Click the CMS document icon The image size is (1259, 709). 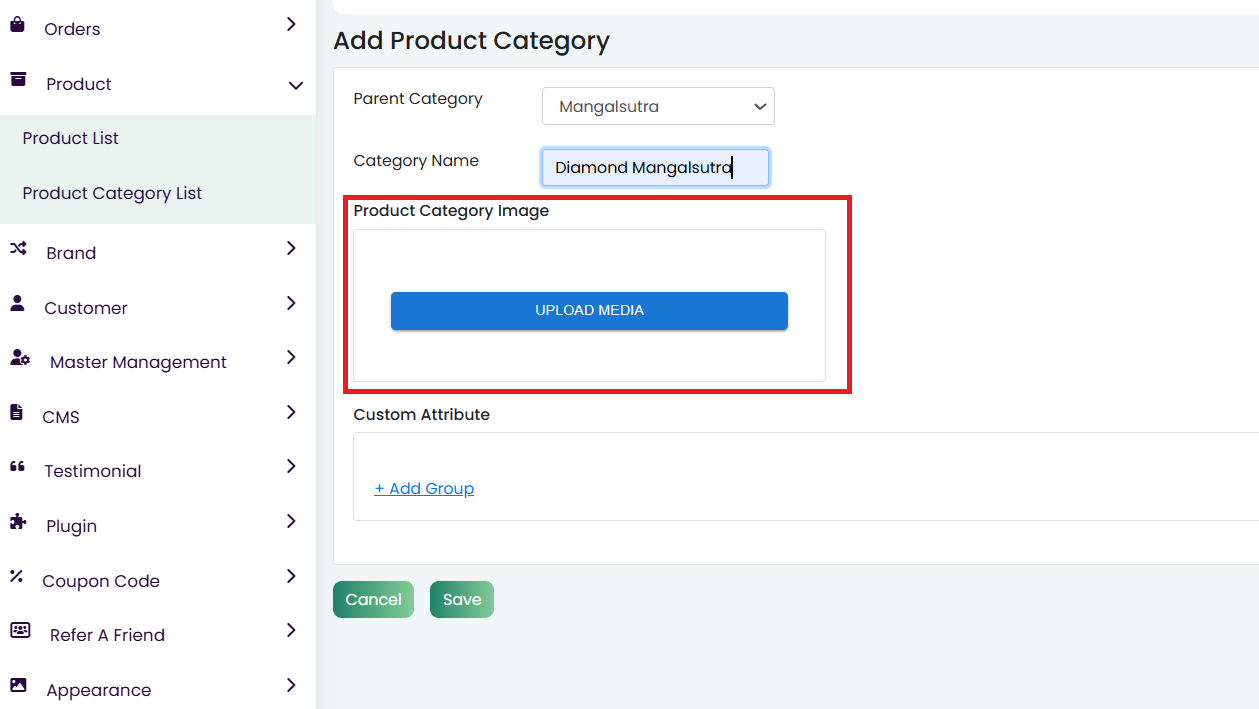[16, 413]
